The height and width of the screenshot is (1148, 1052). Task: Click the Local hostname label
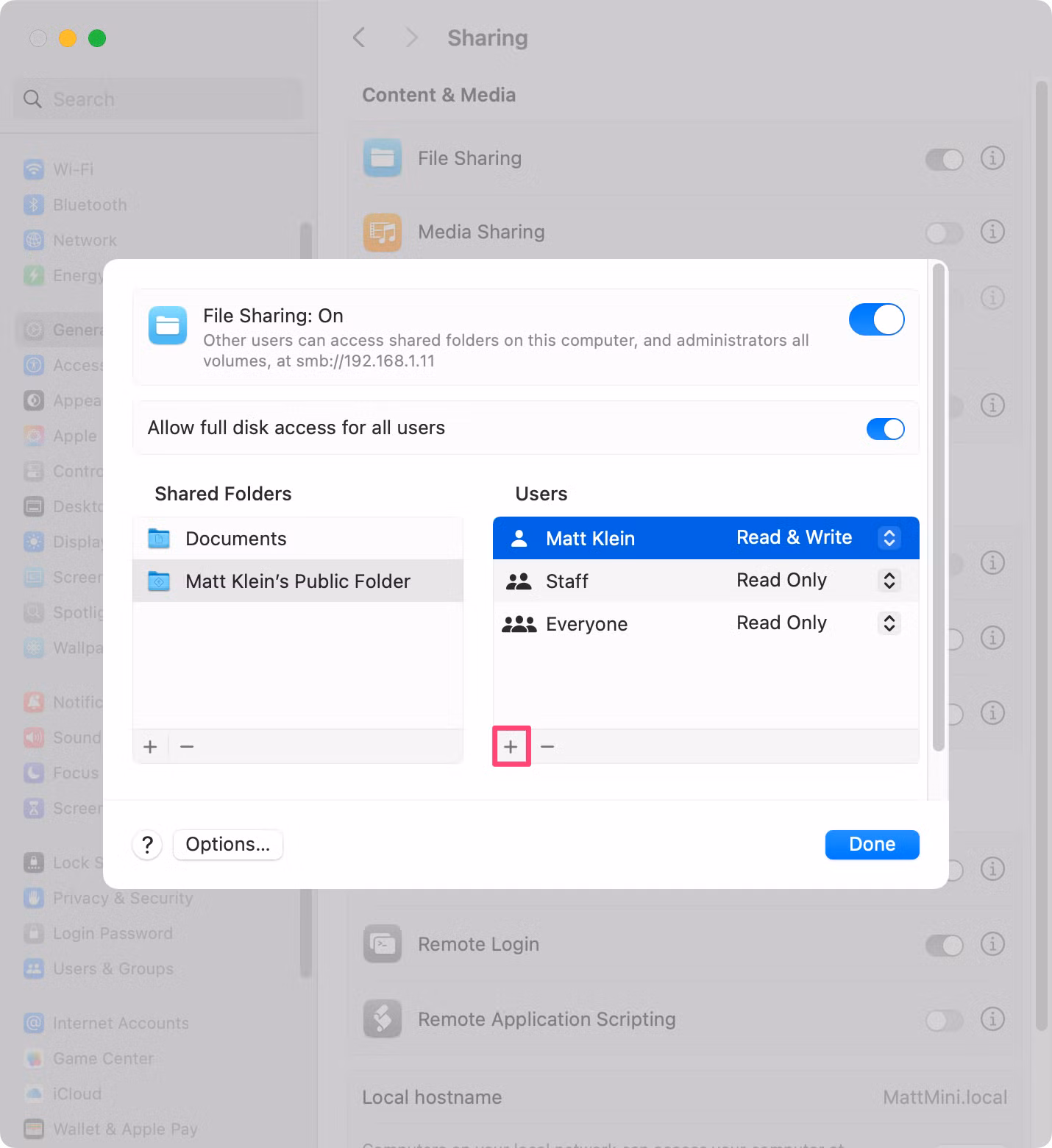coord(432,1097)
